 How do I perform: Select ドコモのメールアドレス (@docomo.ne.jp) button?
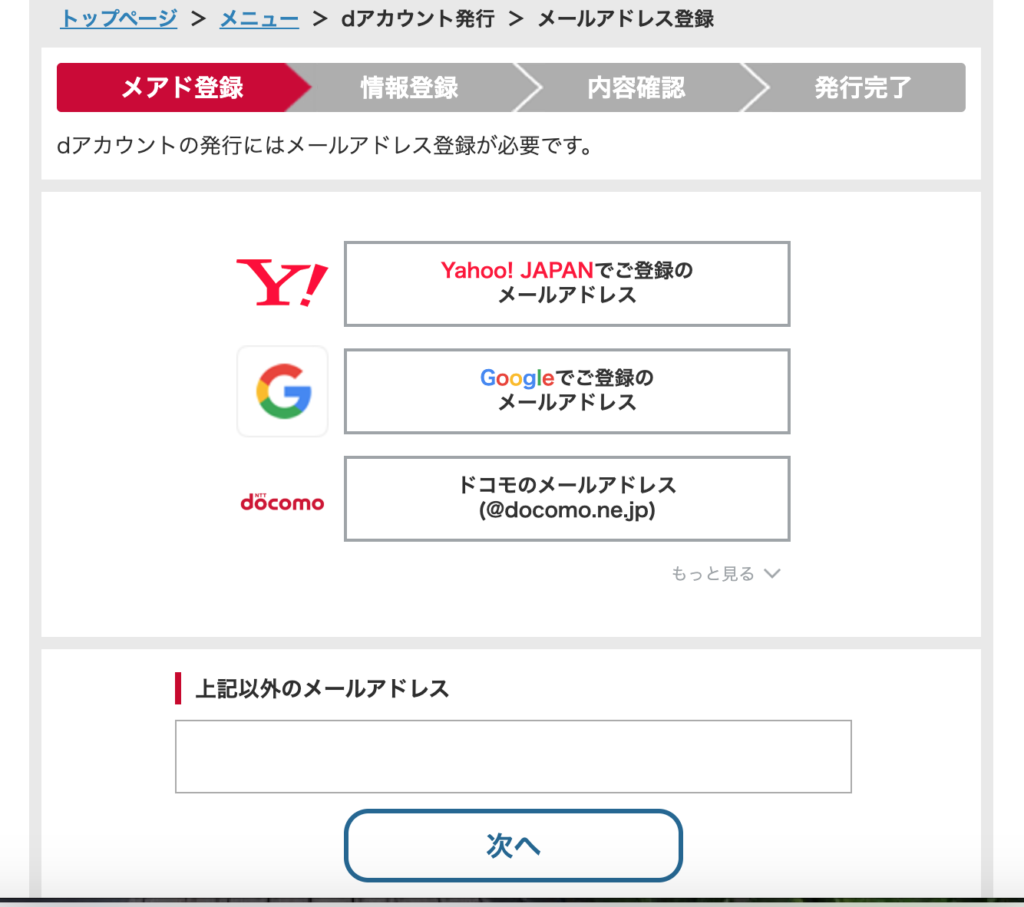[567, 498]
